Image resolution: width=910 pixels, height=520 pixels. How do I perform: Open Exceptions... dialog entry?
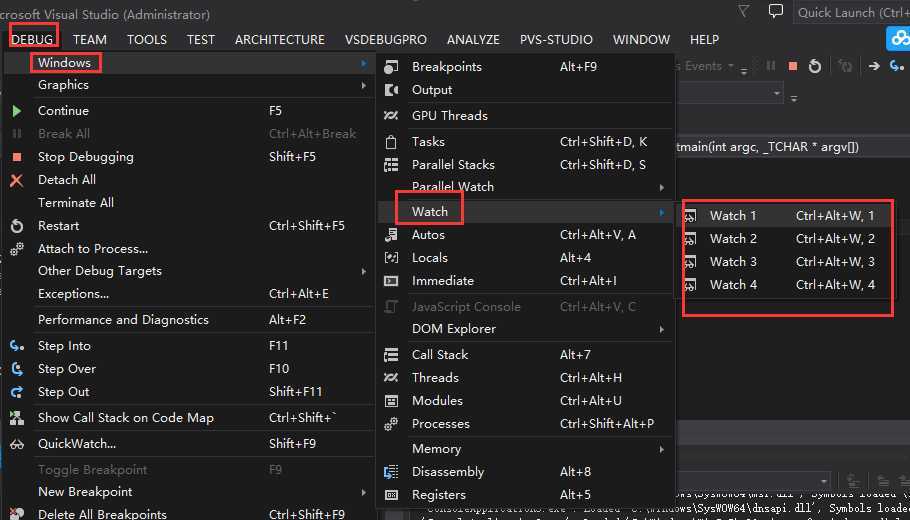click(73, 294)
